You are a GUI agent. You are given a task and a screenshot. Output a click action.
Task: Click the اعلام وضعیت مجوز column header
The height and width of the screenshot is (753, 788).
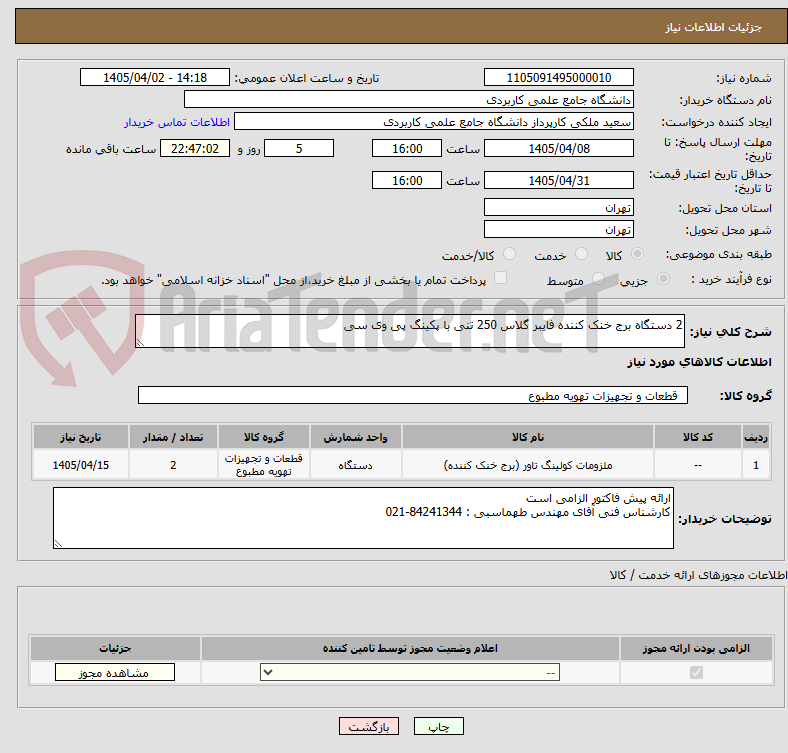pos(410,648)
